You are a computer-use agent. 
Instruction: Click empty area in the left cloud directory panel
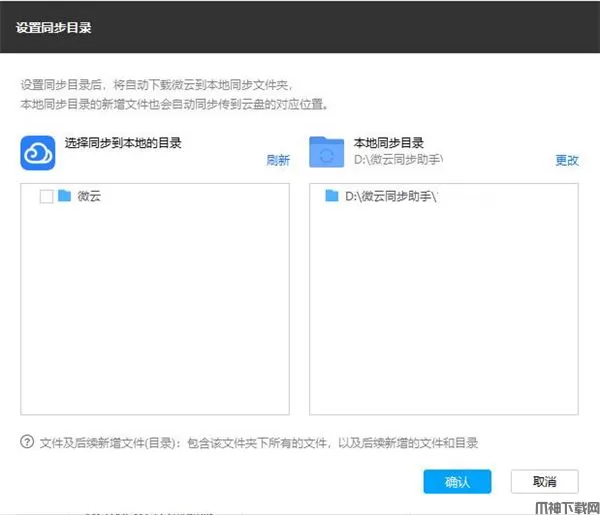coord(155,320)
